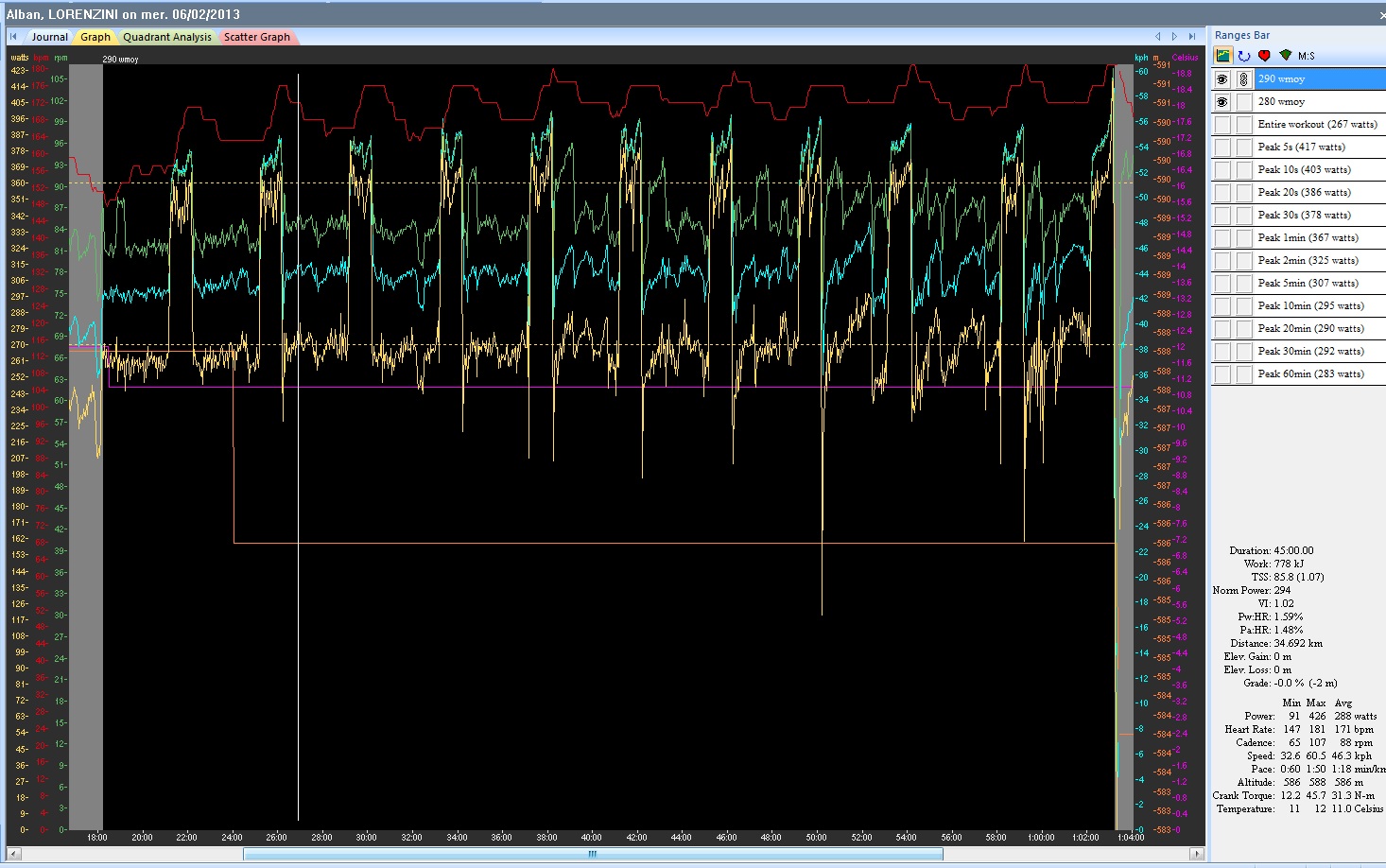Image resolution: width=1386 pixels, height=868 pixels.
Task: Click the 290 wmoy label above the graph
Action: tap(120, 60)
